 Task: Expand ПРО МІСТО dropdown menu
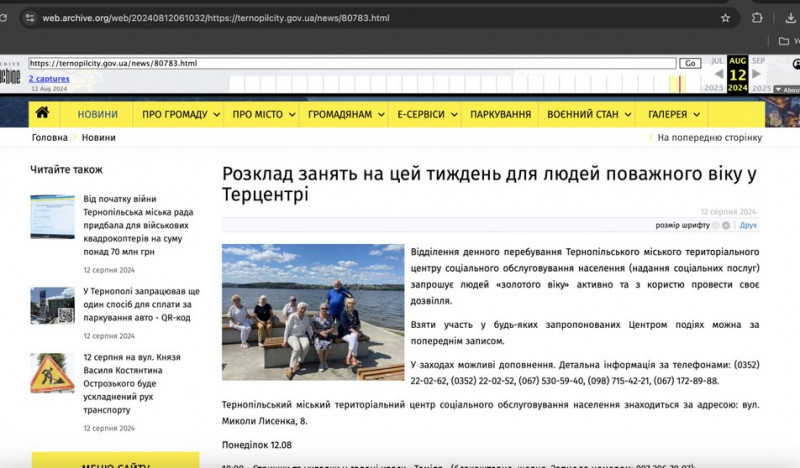pos(264,114)
